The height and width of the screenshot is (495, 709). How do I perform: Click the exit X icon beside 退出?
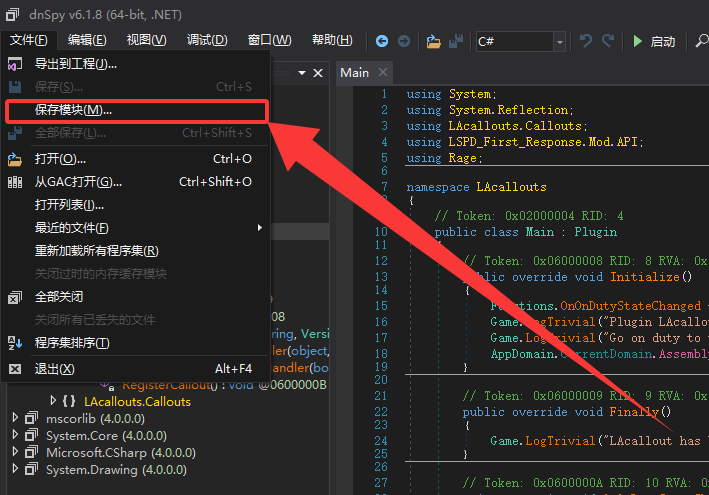[x=15, y=369]
